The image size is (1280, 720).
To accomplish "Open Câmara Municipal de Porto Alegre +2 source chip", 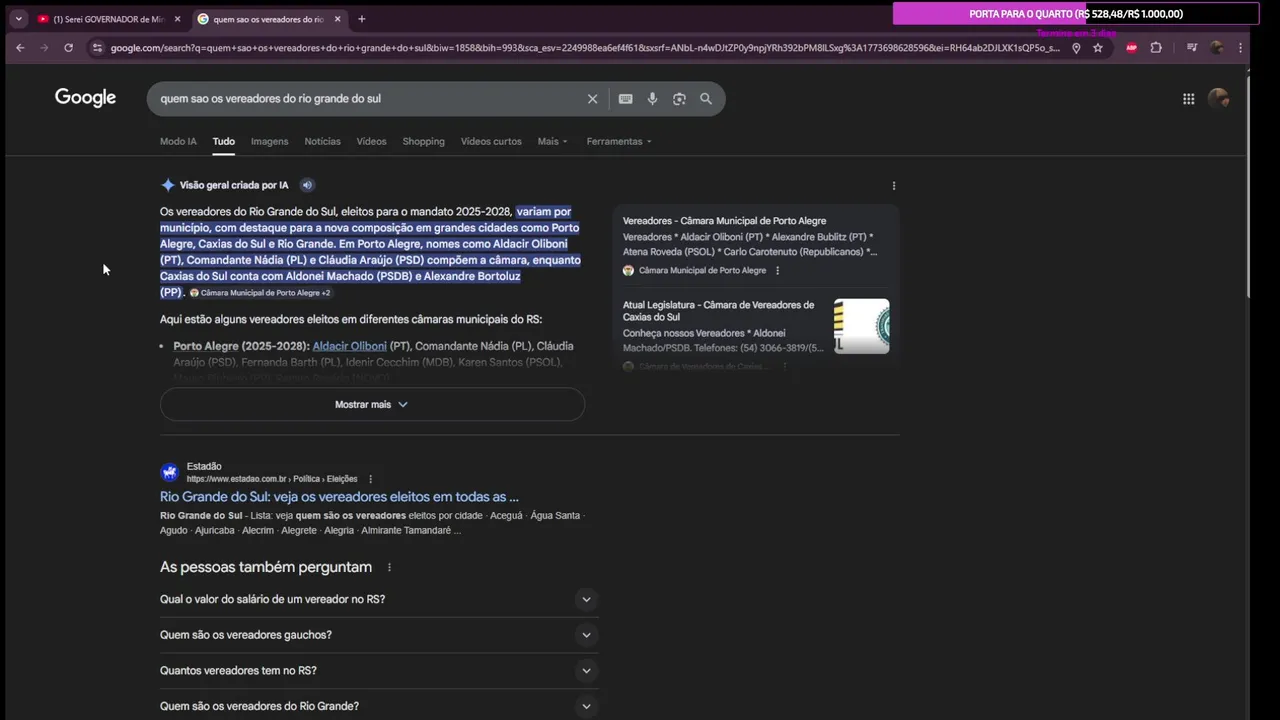I will click(x=260, y=293).
